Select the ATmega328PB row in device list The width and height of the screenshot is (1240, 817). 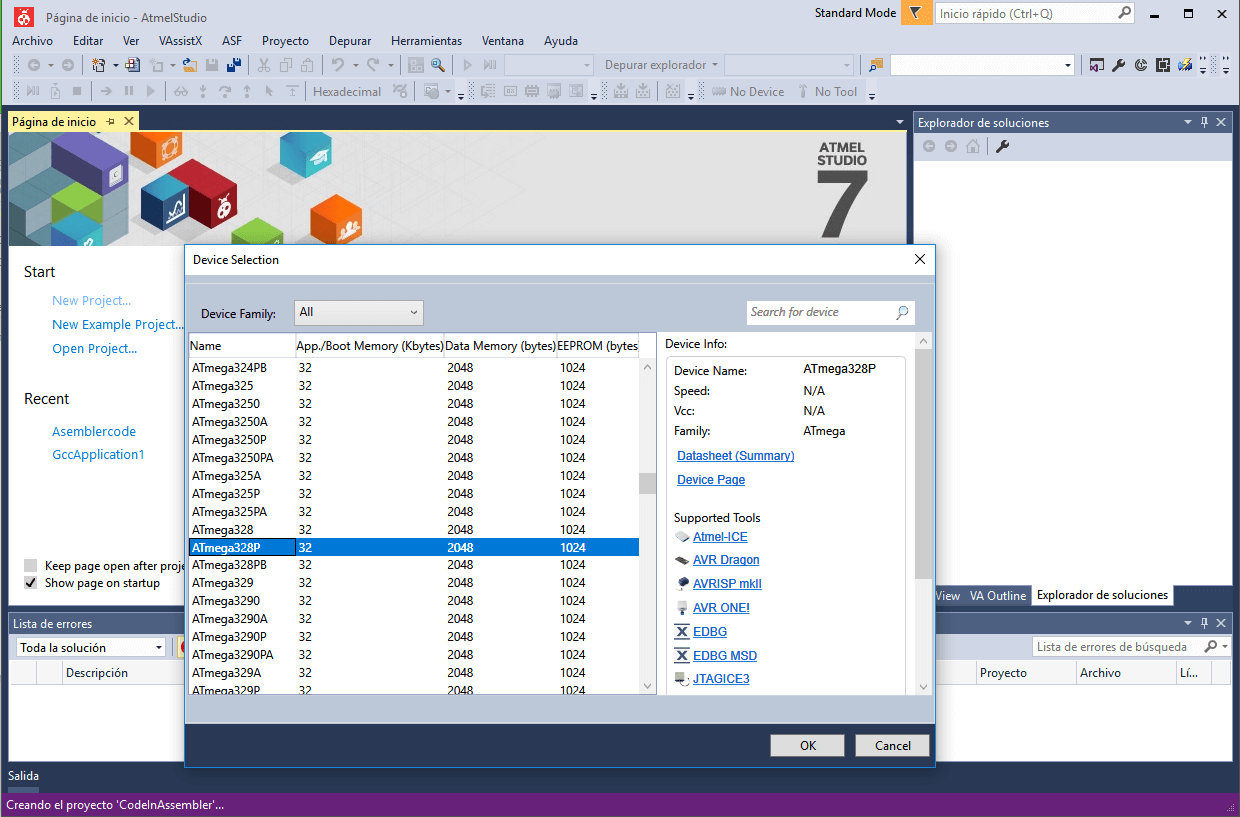414,565
